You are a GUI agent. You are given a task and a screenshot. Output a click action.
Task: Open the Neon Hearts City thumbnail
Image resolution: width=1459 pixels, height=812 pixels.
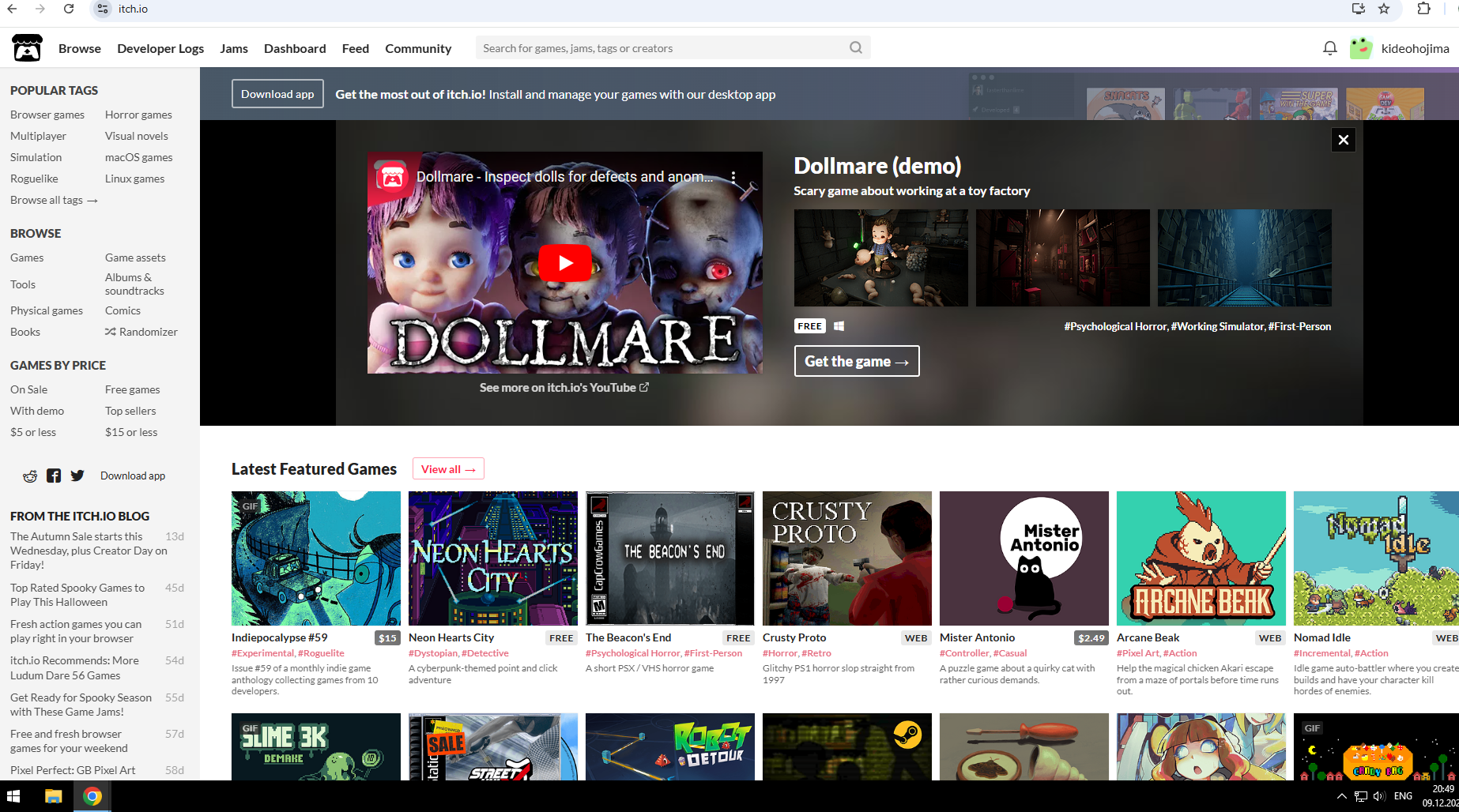493,558
